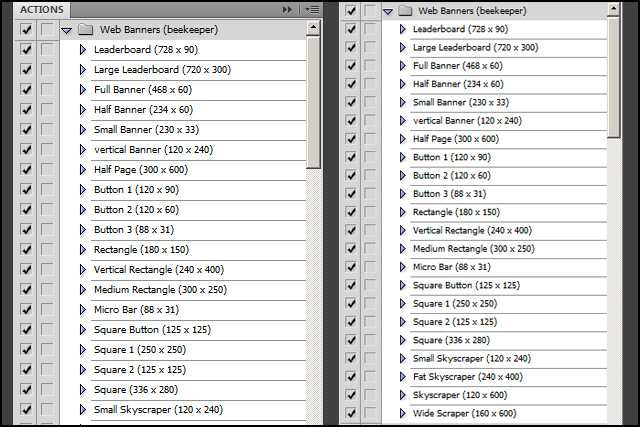Toggle dialog box for Fat Skyscraper action

370,376
